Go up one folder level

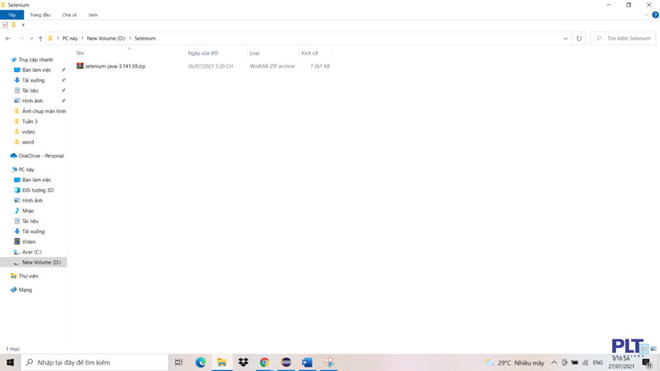point(40,38)
